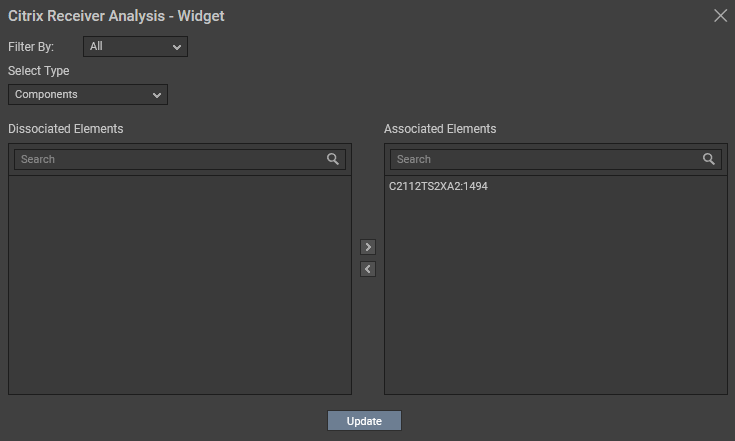This screenshot has height=441, width=735.
Task: Click the Select Type label
Action: 38,71
